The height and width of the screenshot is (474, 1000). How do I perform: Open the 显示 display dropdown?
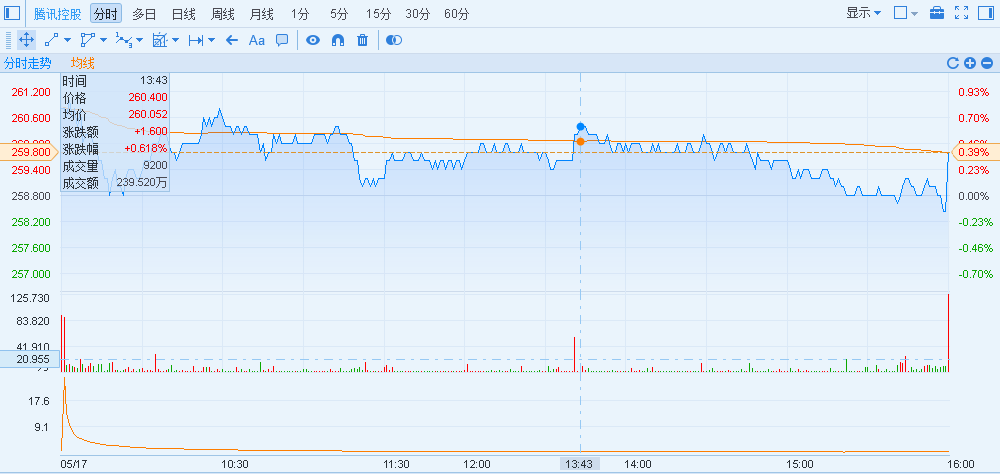click(864, 13)
